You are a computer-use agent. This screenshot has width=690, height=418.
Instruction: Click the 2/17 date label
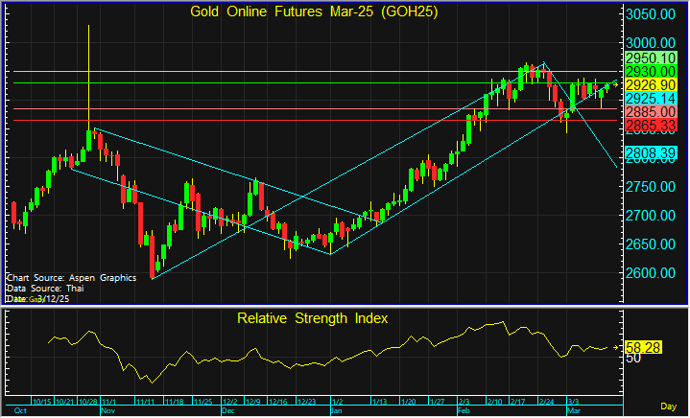tap(518, 402)
